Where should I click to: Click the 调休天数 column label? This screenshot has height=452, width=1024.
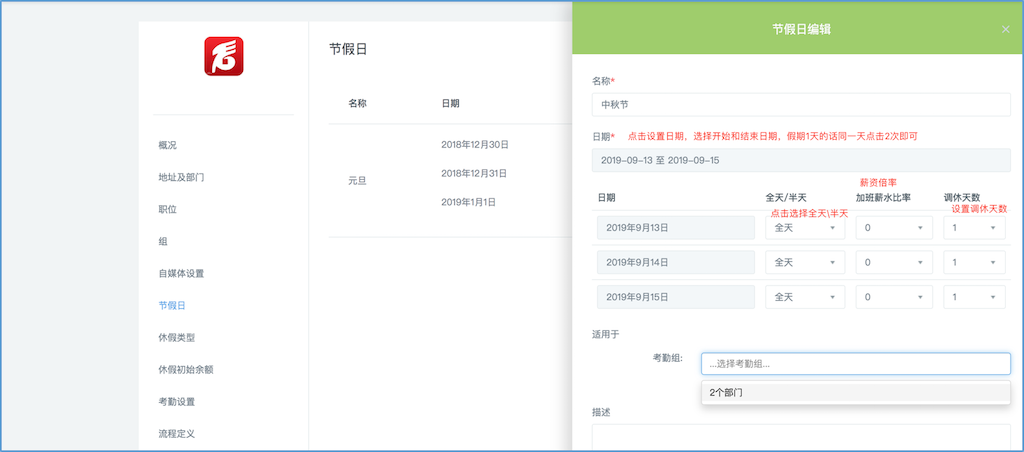(962, 197)
